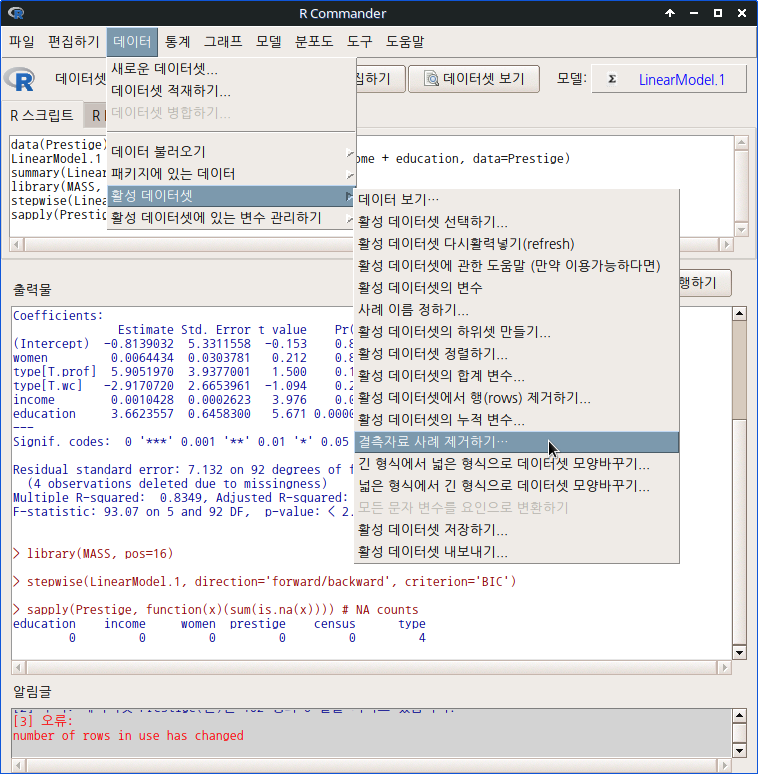
Task: Click the keep-above arrow in title bar
Action: 670,13
